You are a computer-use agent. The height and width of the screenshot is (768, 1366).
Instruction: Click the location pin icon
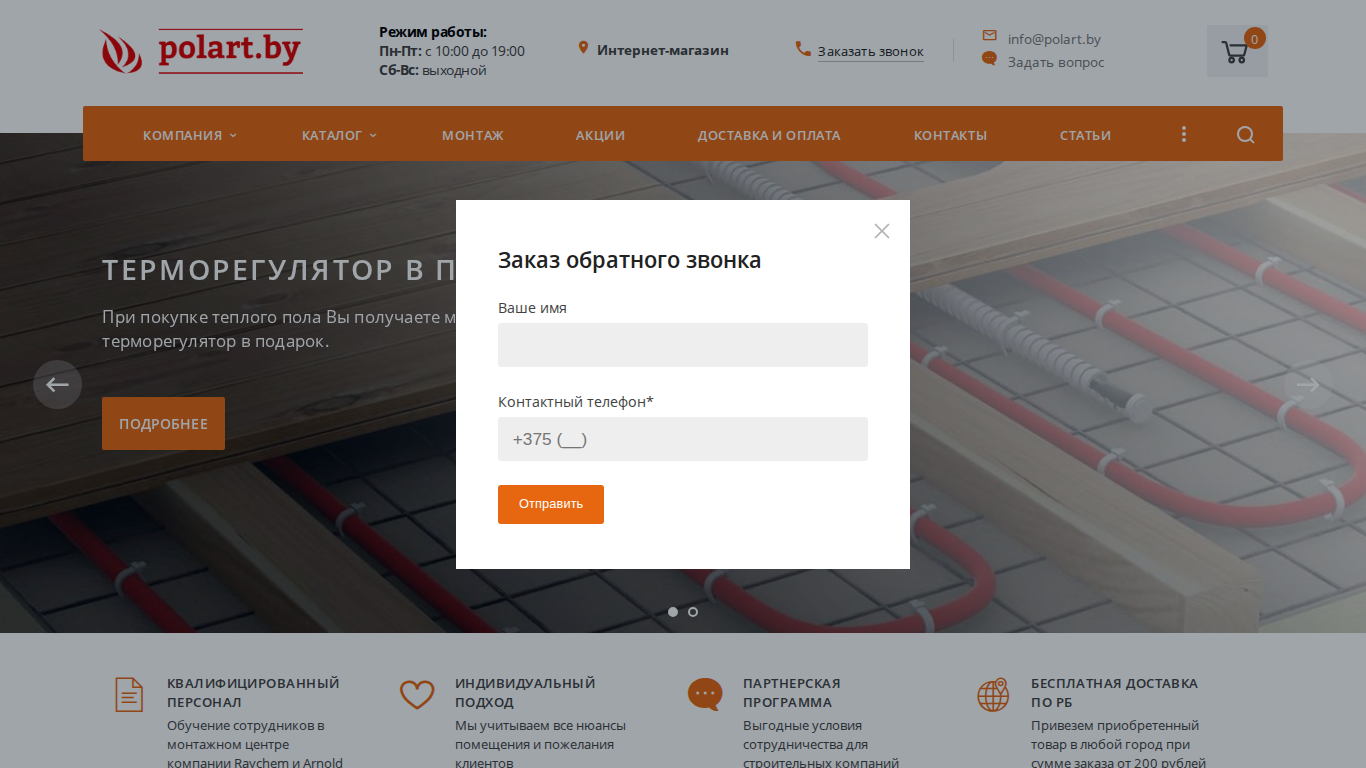[x=583, y=48]
